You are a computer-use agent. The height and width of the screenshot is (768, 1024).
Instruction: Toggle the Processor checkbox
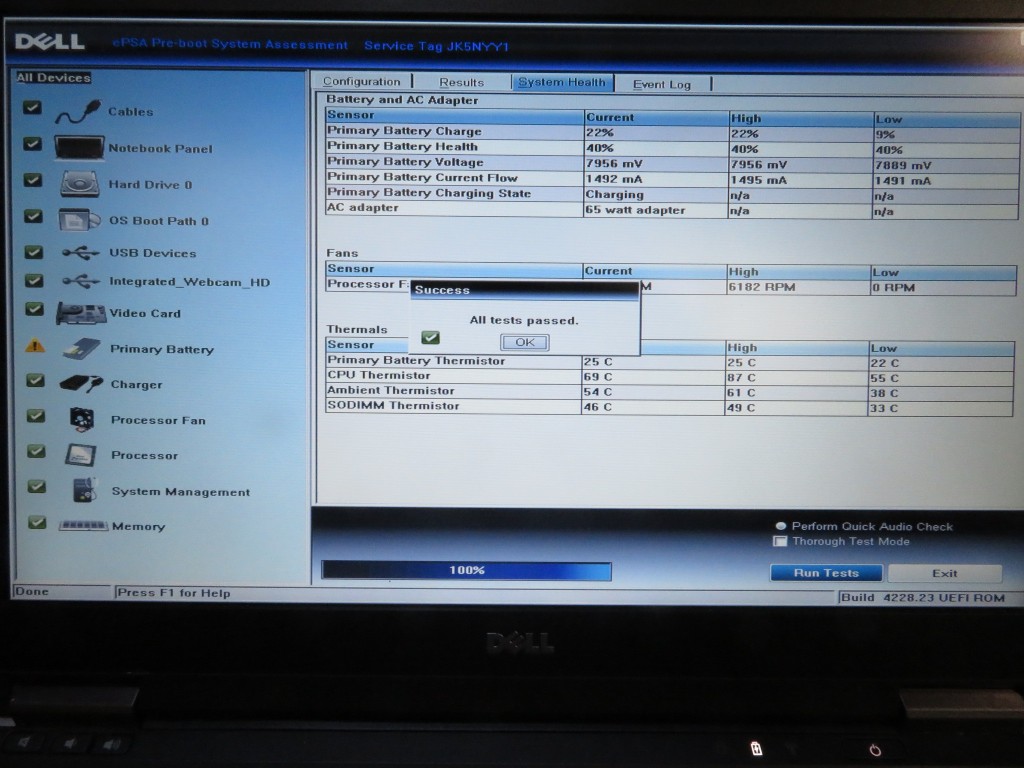point(37,451)
